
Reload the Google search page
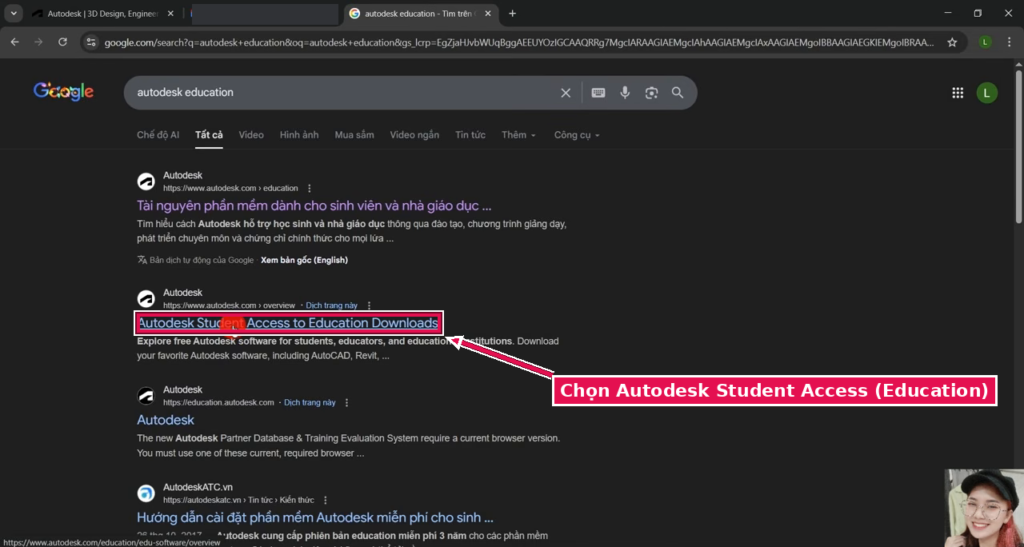point(63,42)
